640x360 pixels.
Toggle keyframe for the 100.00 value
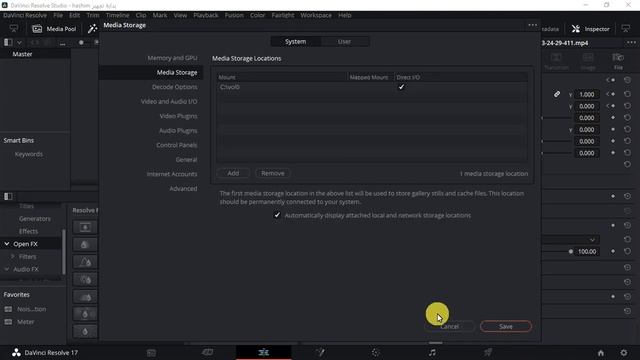click(x=613, y=251)
